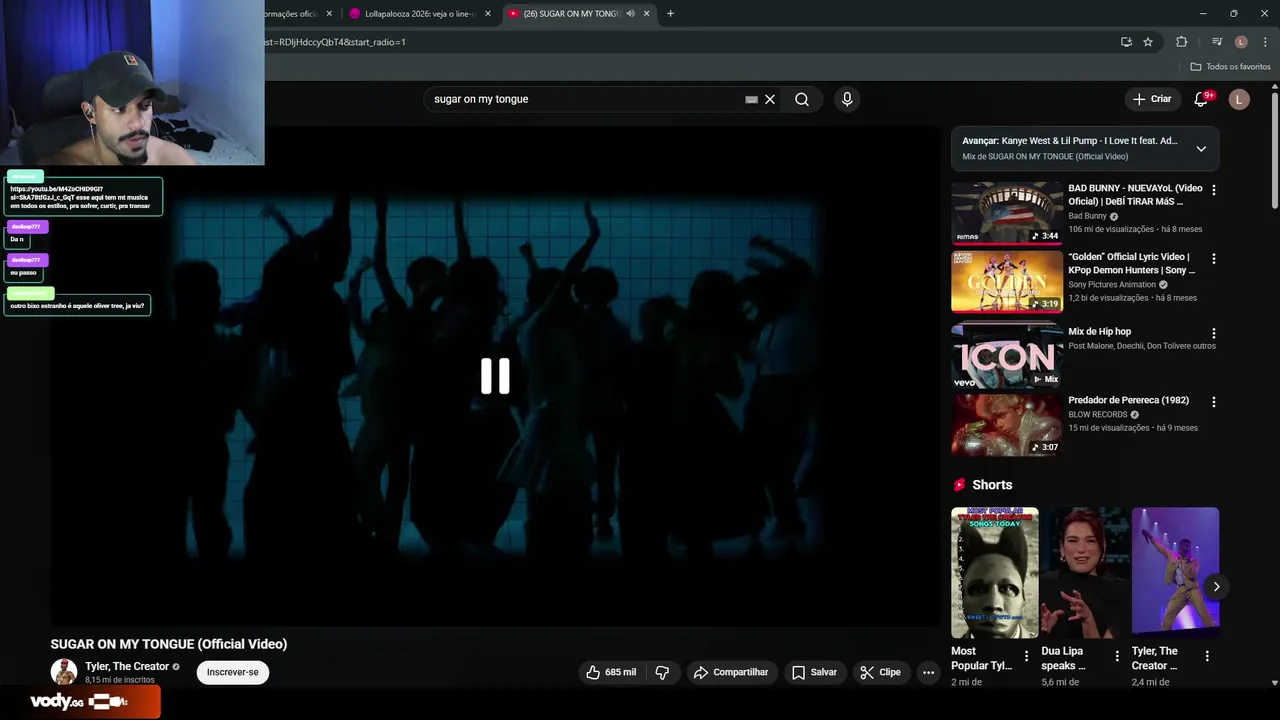
Task: Click install app icon in address bar
Action: click(1126, 42)
